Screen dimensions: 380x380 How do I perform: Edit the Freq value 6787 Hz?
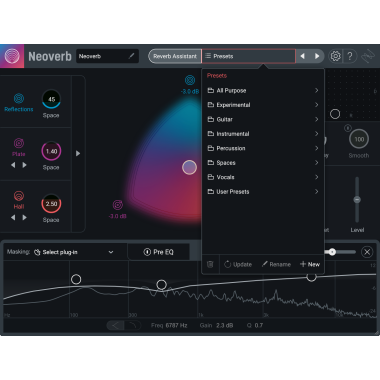[x=176, y=325]
